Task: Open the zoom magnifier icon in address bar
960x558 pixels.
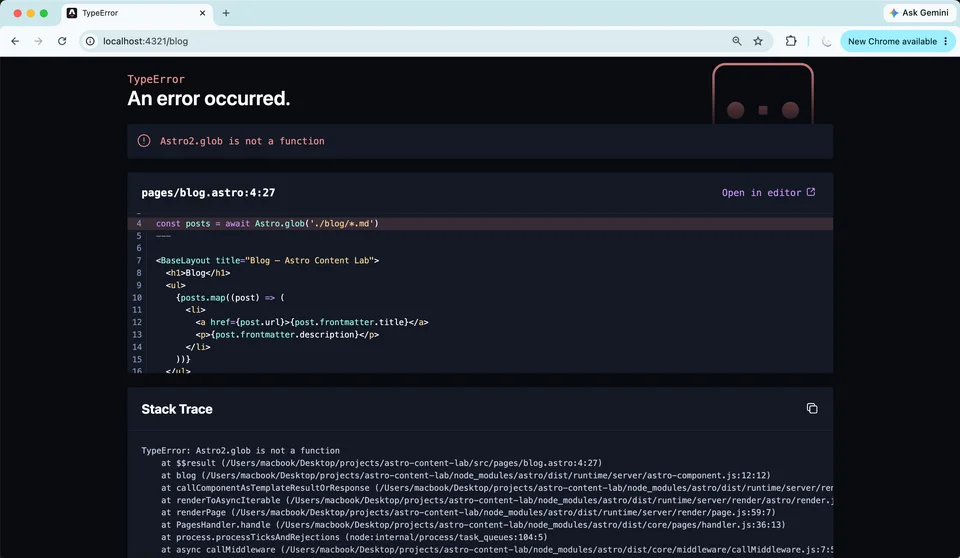Action: tap(737, 41)
